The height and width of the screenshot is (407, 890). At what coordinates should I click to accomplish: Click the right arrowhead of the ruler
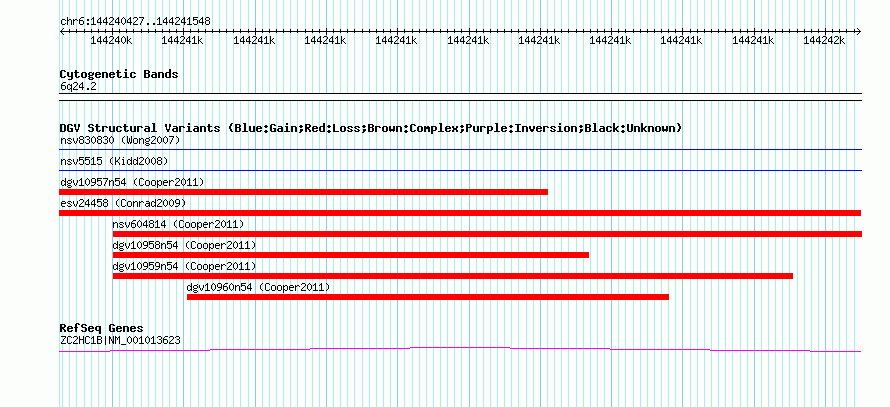coord(858,32)
